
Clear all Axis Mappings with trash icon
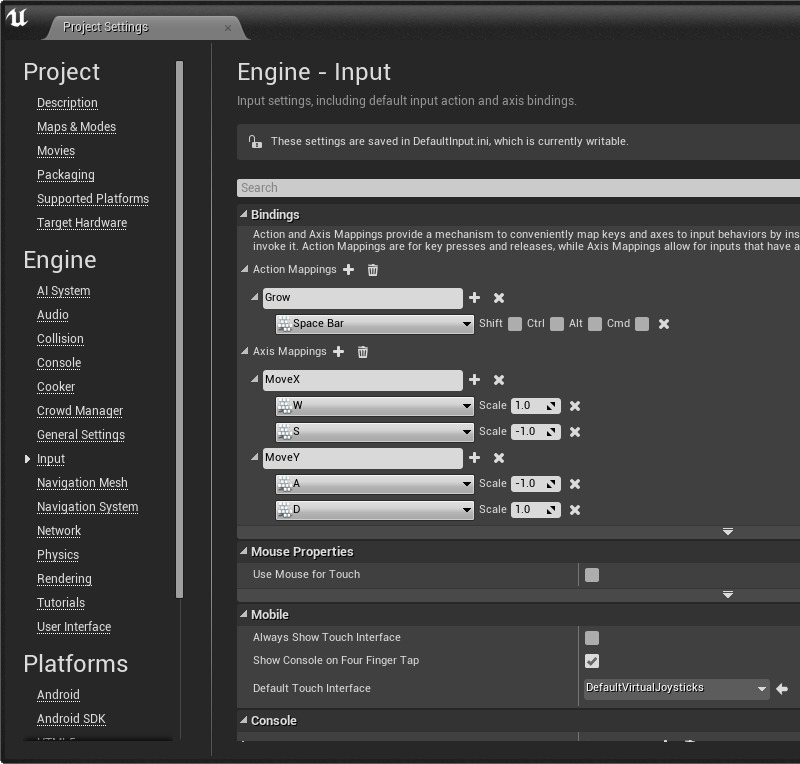point(363,352)
